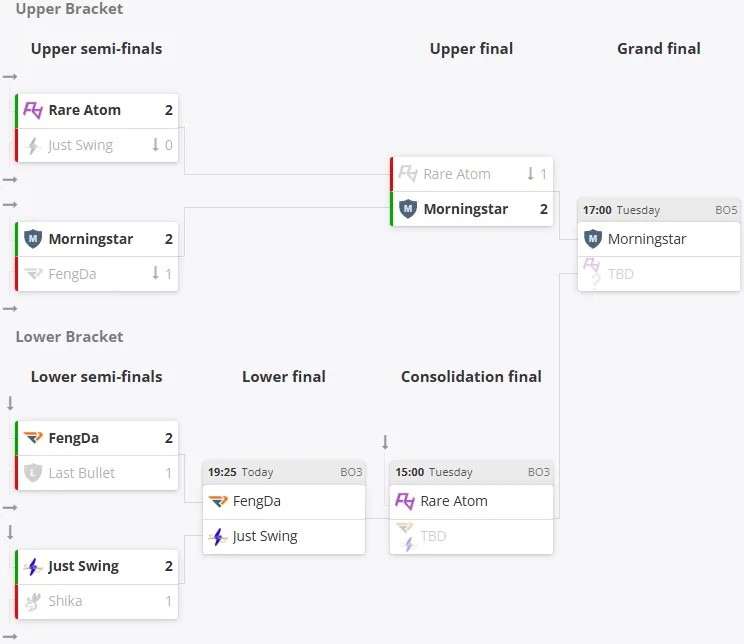Image resolution: width=744 pixels, height=644 pixels.
Task: Click Shika logo in lower semi-finals
Action: pos(33,601)
